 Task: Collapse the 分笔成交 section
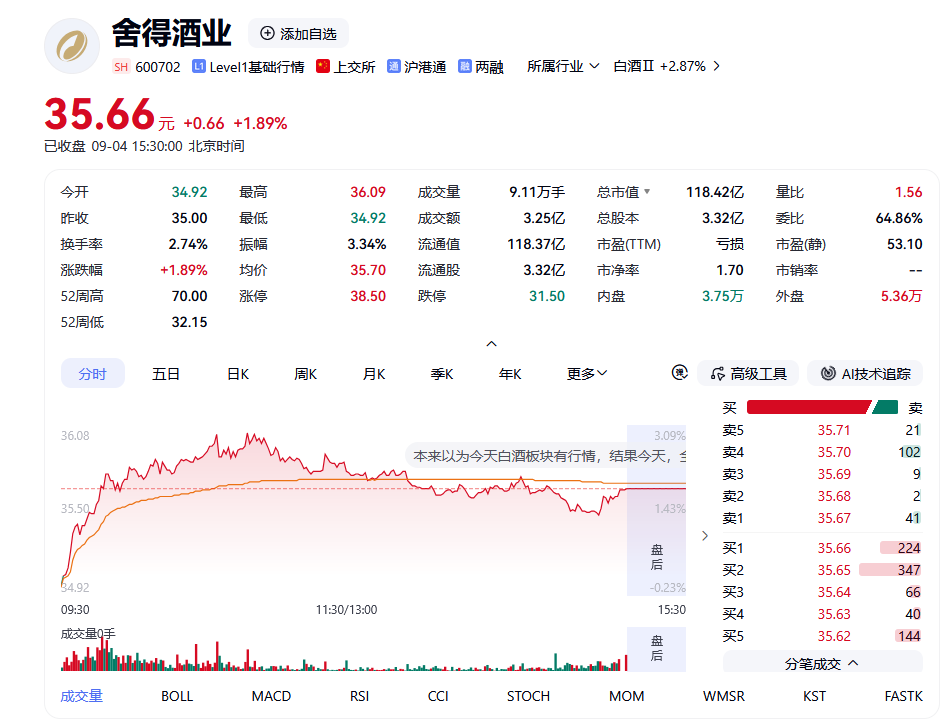[822, 663]
